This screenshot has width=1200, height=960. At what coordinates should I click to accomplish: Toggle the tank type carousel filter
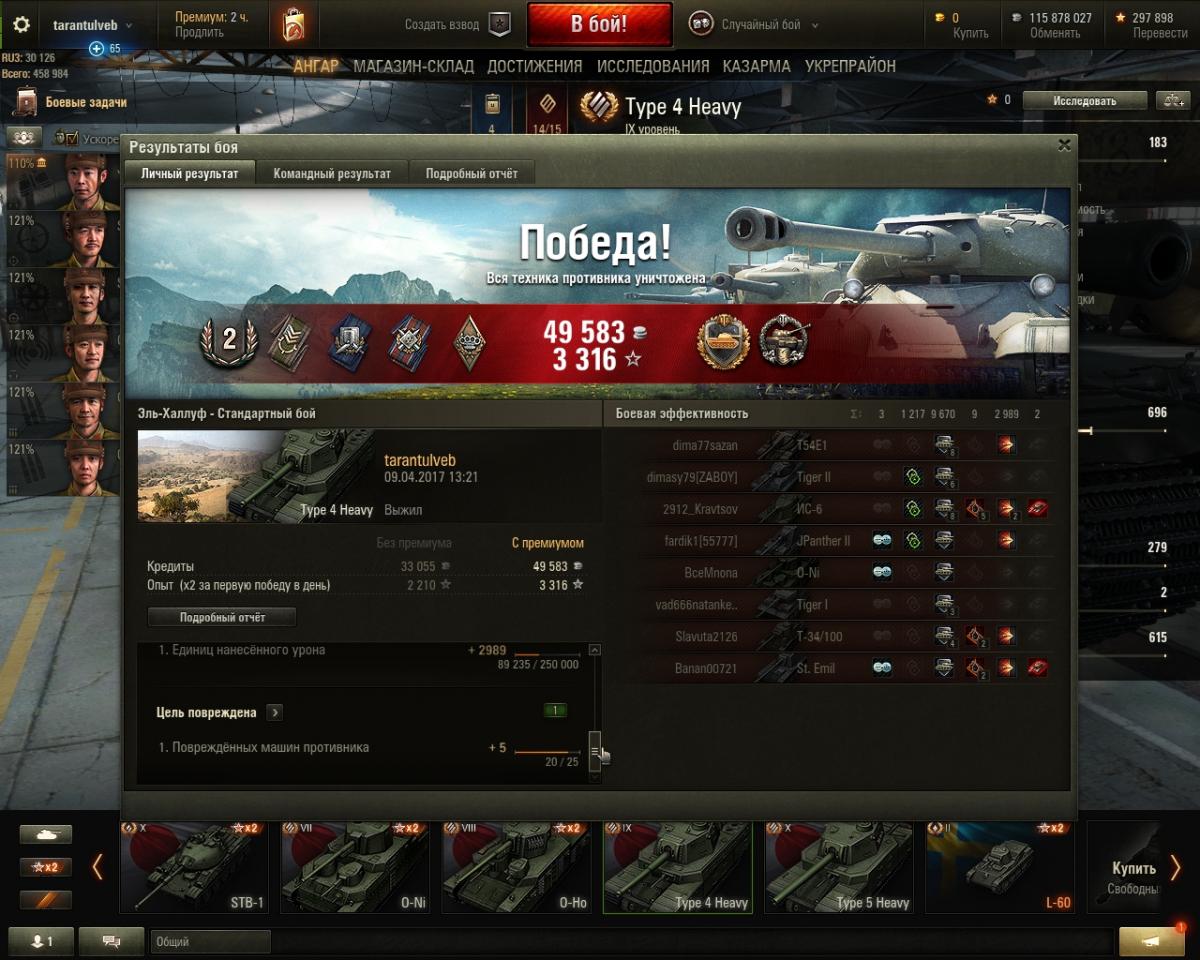46,834
